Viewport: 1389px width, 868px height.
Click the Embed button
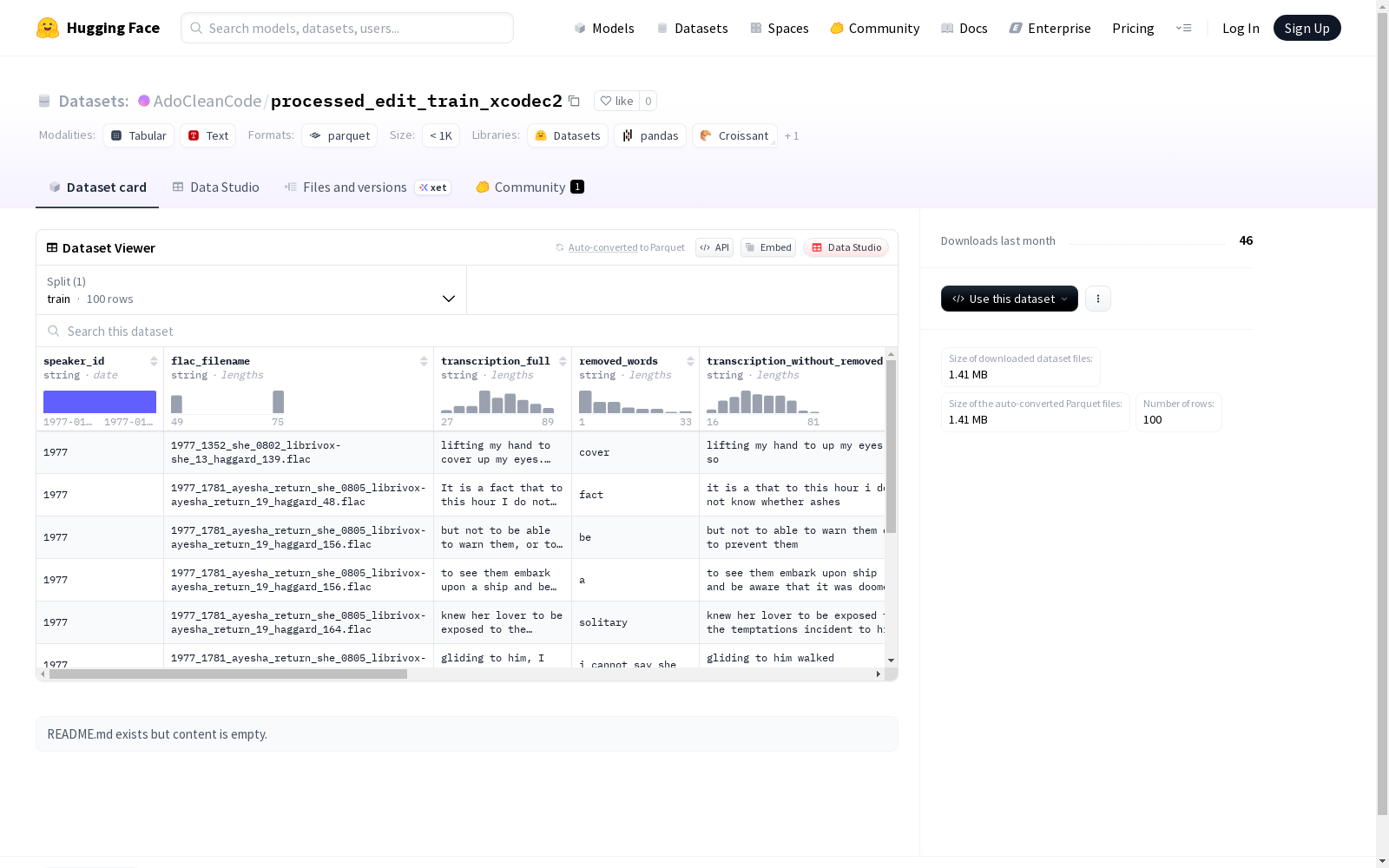tap(768, 247)
